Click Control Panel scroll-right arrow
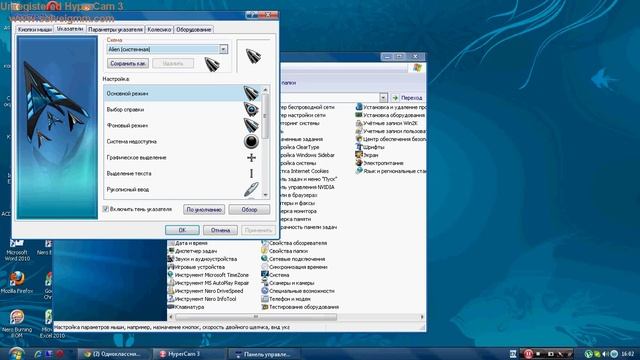 (422, 317)
